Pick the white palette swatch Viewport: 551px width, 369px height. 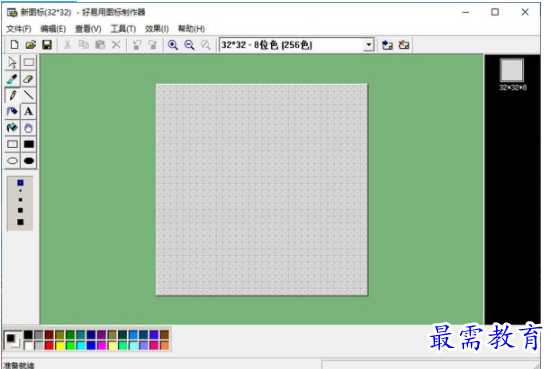[x=28, y=345]
